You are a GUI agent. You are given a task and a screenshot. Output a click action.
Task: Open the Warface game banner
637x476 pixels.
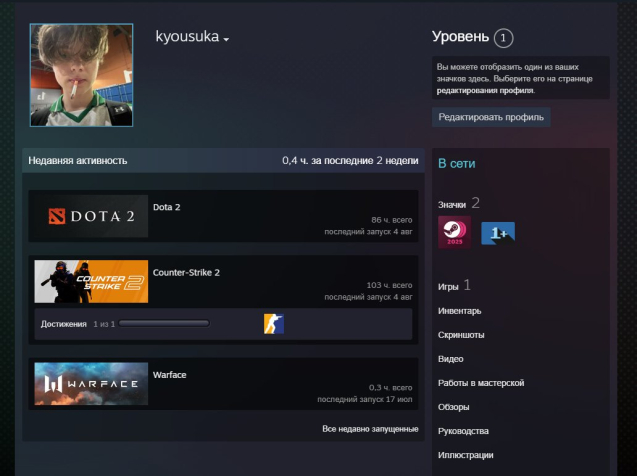[x=91, y=384]
